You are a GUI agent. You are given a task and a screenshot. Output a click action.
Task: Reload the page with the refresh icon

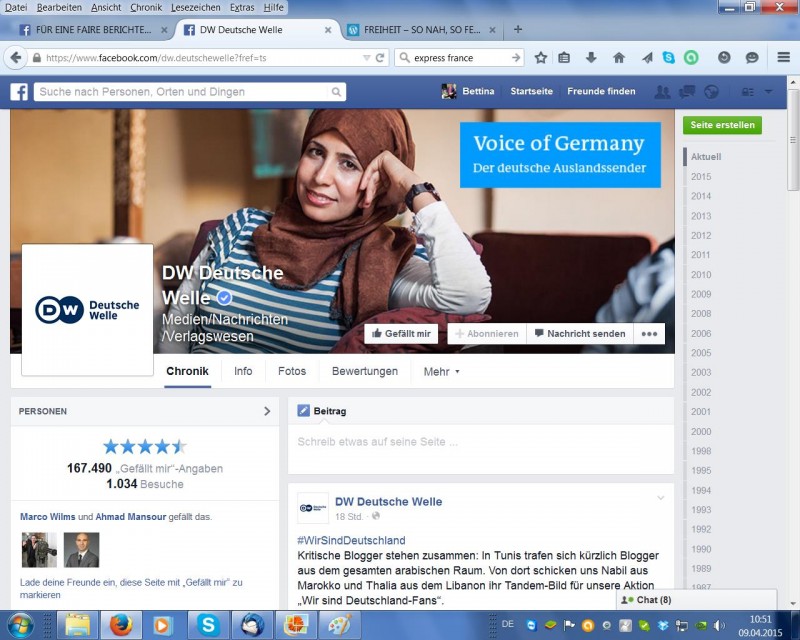tap(380, 58)
